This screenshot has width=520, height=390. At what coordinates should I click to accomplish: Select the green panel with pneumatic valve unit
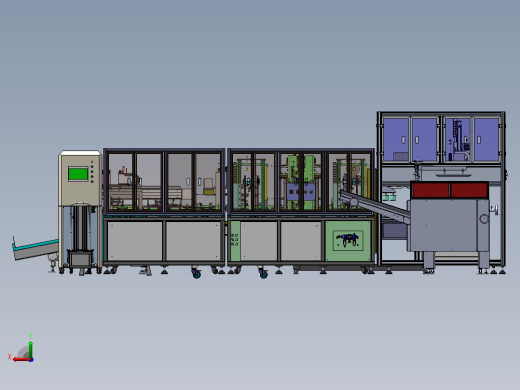coord(348,240)
